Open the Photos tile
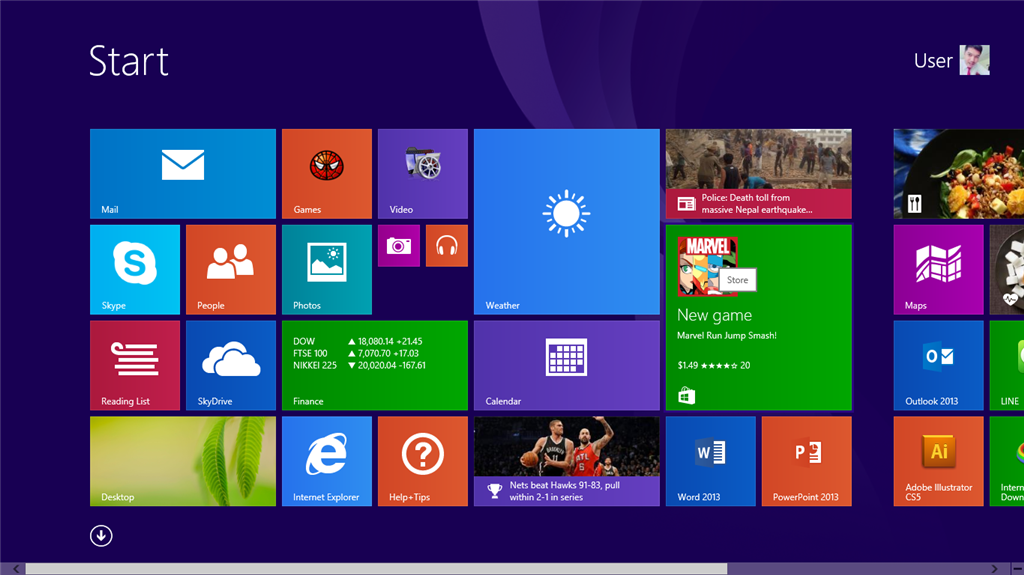 click(x=327, y=270)
